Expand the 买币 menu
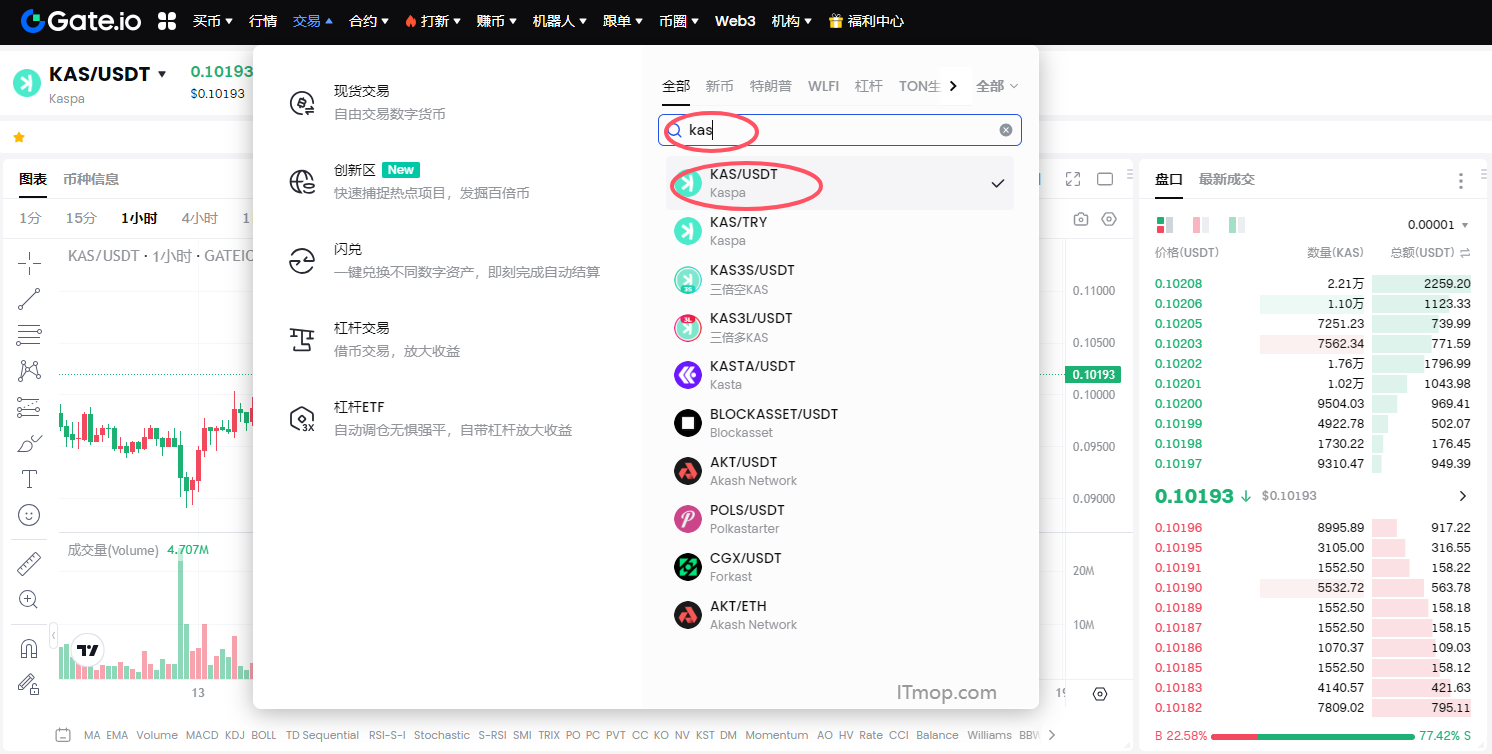1492x754 pixels. coord(213,20)
